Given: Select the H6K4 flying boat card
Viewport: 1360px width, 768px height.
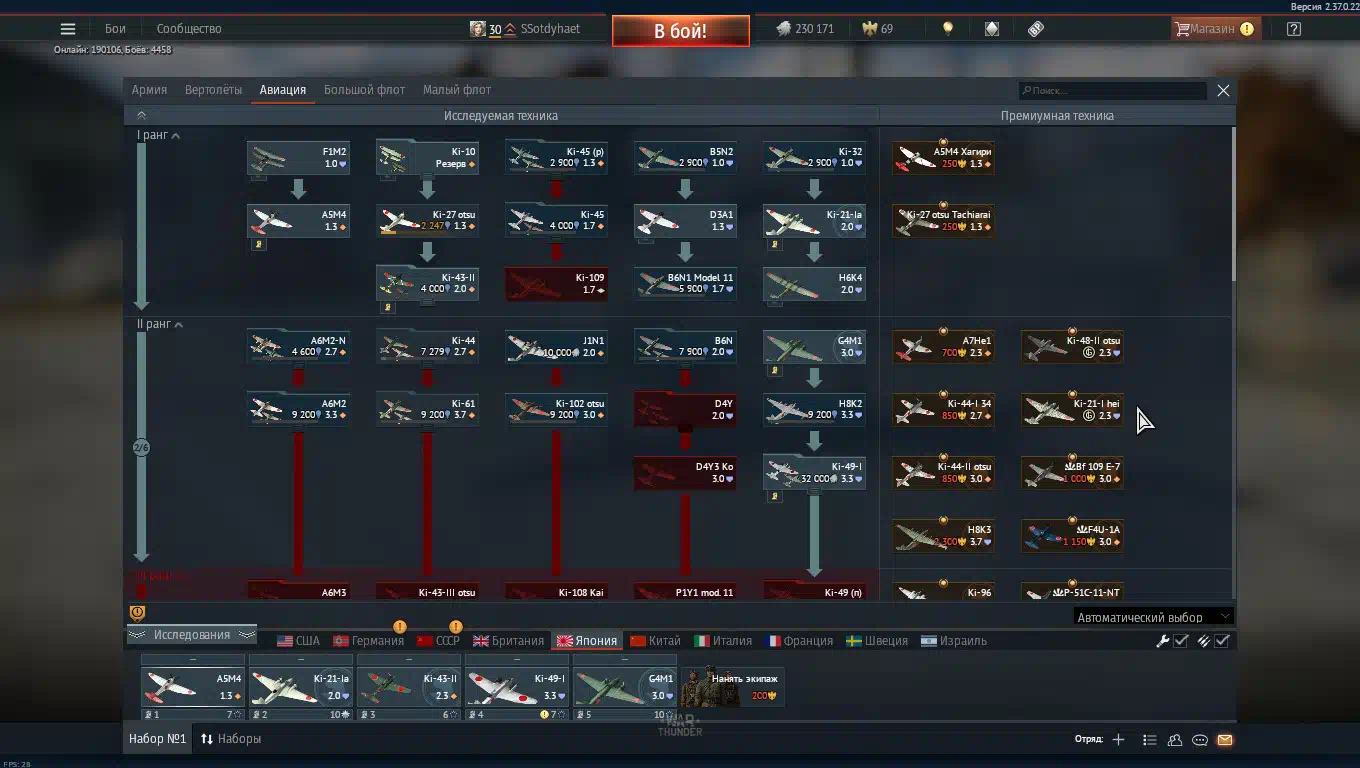Looking at the screenshot, I should coord(814,284).
